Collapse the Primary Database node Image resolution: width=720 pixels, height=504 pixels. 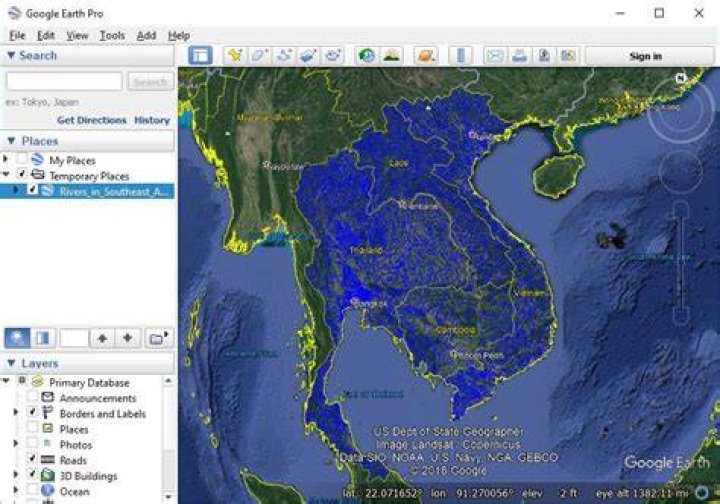pyautogui.click(x=6, y=381)
